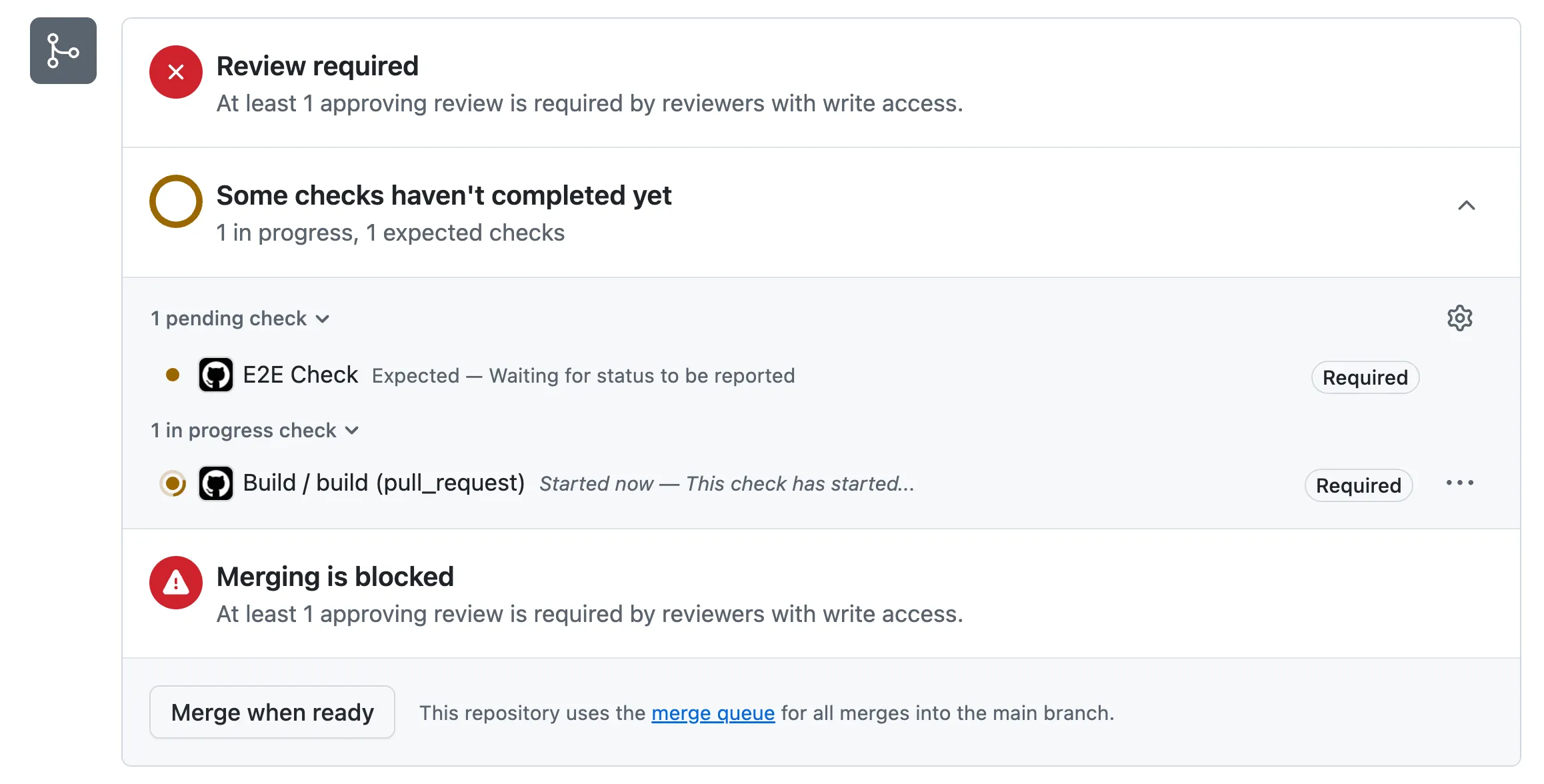
Task: Open checks settings gear icon
Action: (1459, 318)
